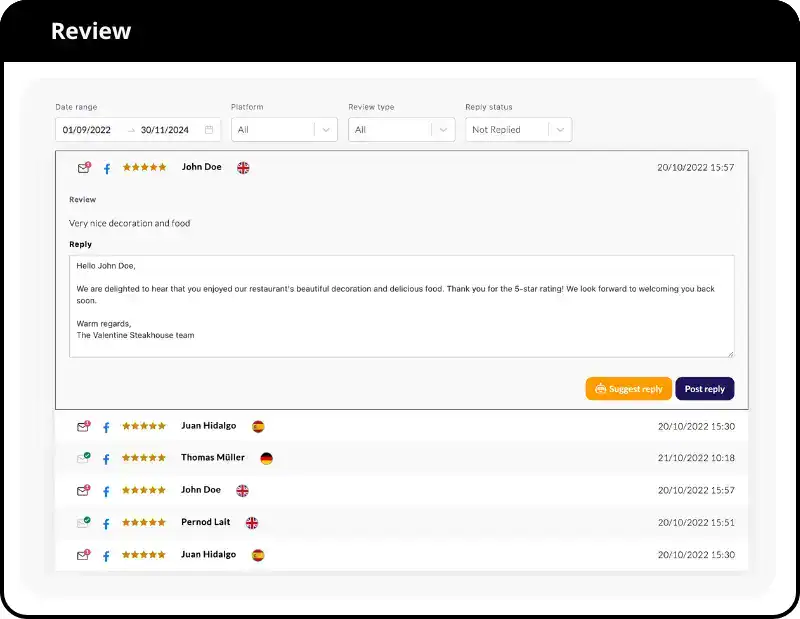Click the Suggest reply button
The width and height of the screenshot is (800, 619).
coord(629,388)
